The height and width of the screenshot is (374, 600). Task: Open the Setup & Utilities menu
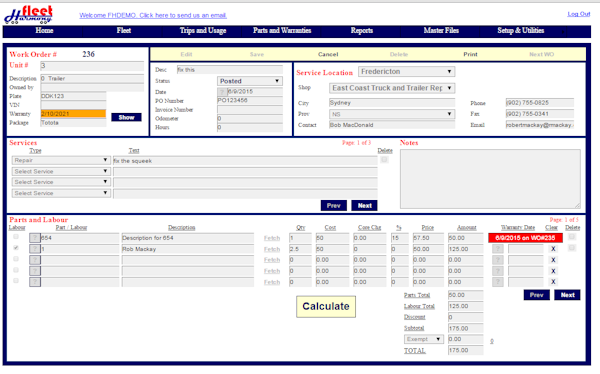(x=520, y=31)
